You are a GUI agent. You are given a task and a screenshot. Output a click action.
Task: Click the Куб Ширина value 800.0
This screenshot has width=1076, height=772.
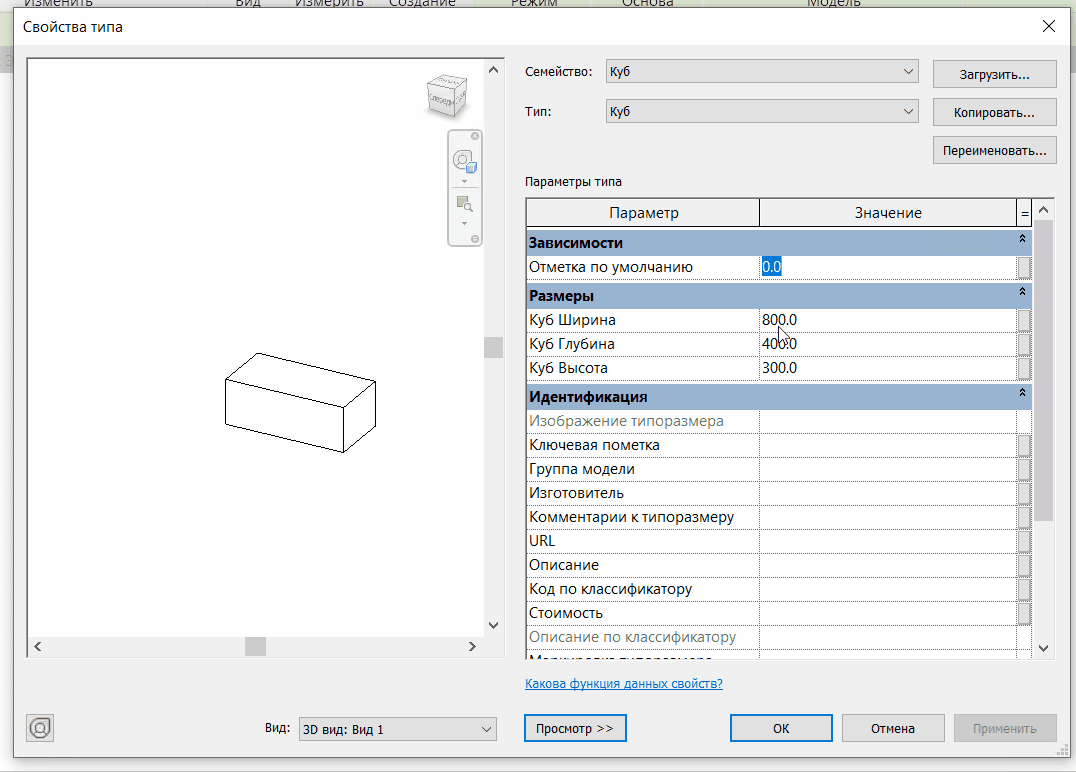[x=887, y=320]
